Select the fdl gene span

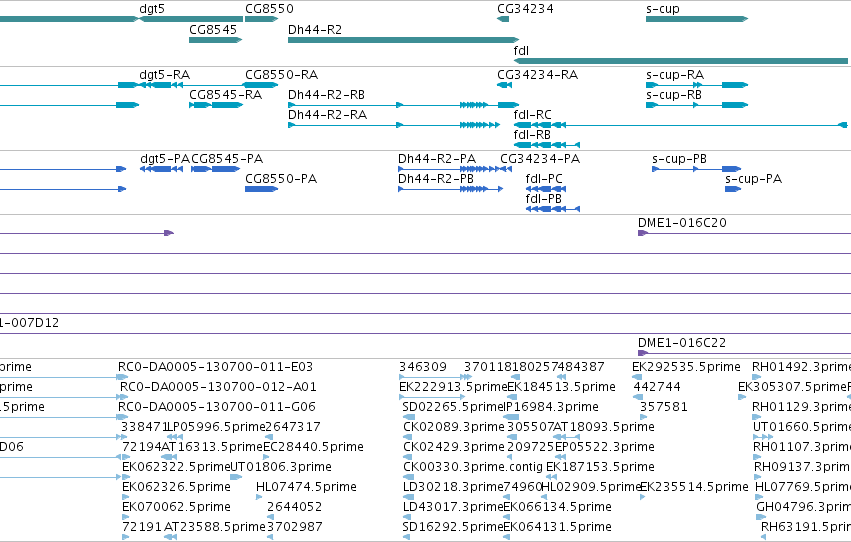(681, 61)
